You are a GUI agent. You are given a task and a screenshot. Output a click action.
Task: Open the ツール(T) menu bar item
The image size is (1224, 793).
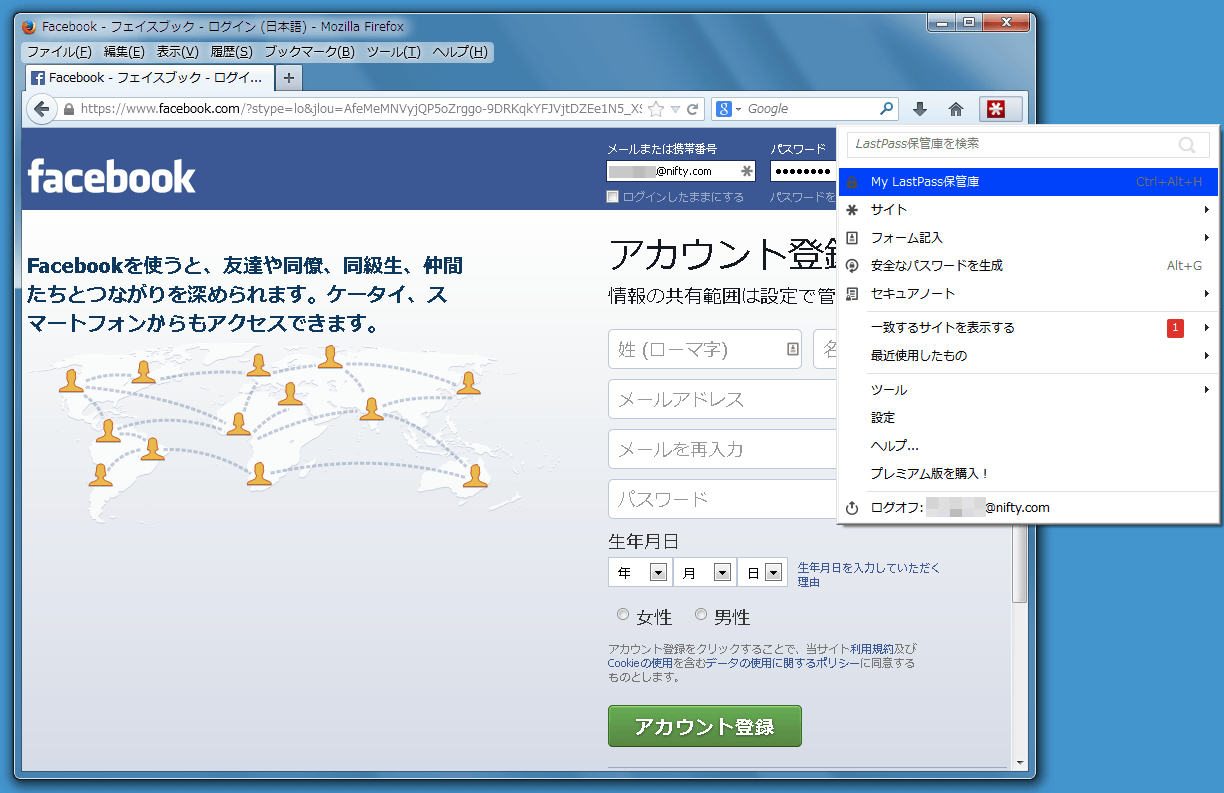(394, 52)
